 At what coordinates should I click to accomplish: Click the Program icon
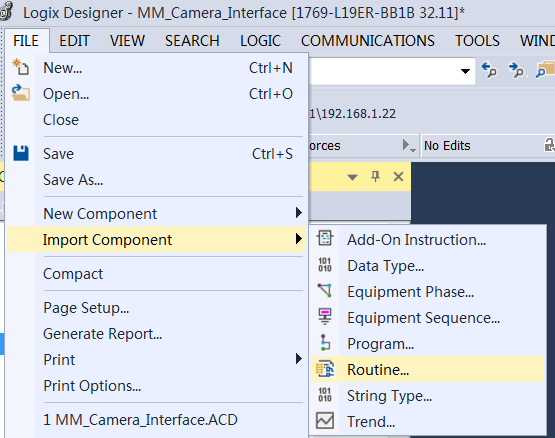[x=325, y=342]
